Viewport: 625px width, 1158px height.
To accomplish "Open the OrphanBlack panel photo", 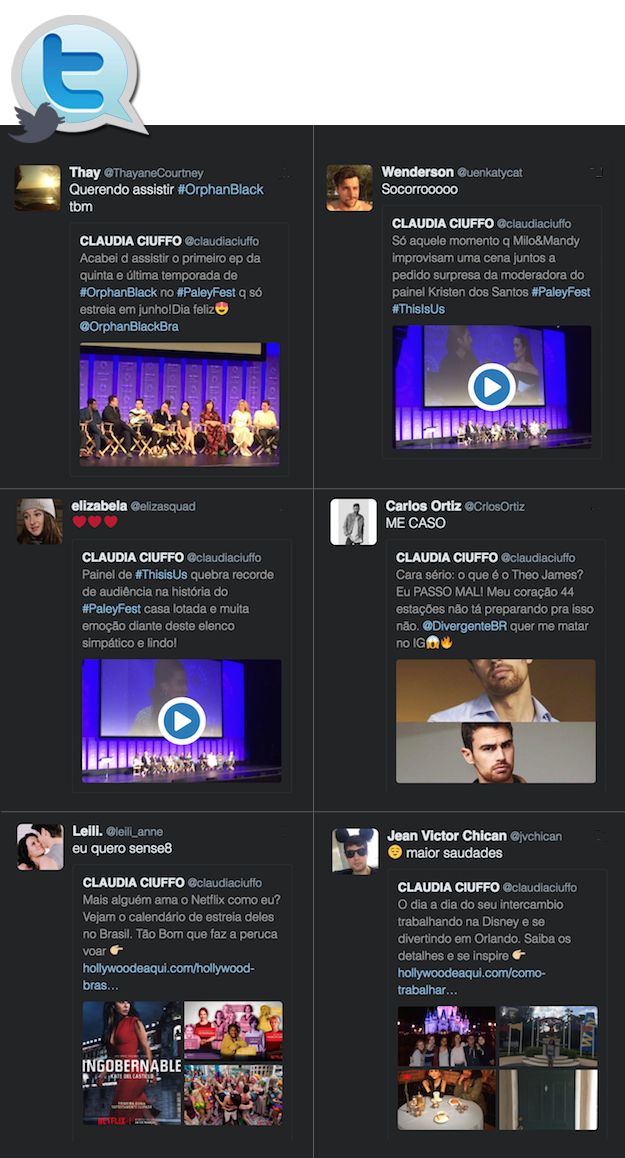I will point(180,403).
